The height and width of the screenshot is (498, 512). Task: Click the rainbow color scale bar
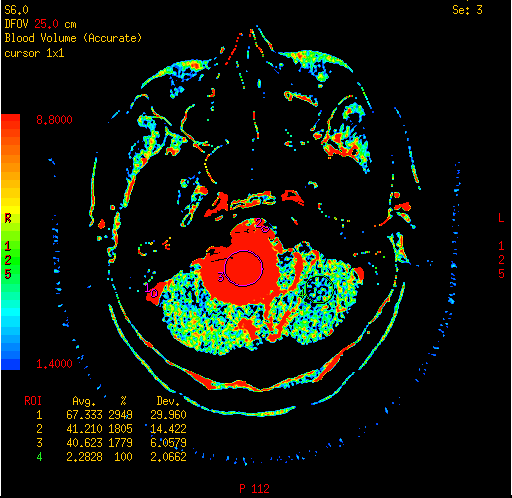pos(10,242)
